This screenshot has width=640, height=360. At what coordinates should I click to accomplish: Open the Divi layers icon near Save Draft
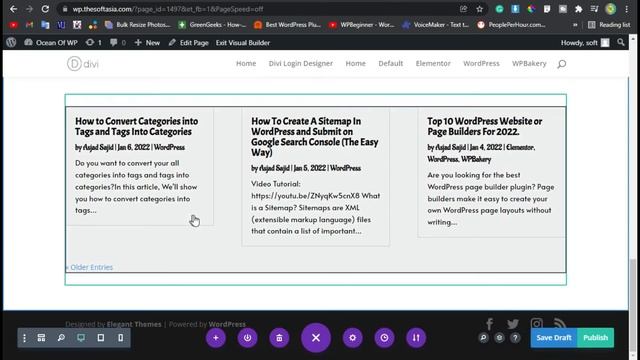499,338
